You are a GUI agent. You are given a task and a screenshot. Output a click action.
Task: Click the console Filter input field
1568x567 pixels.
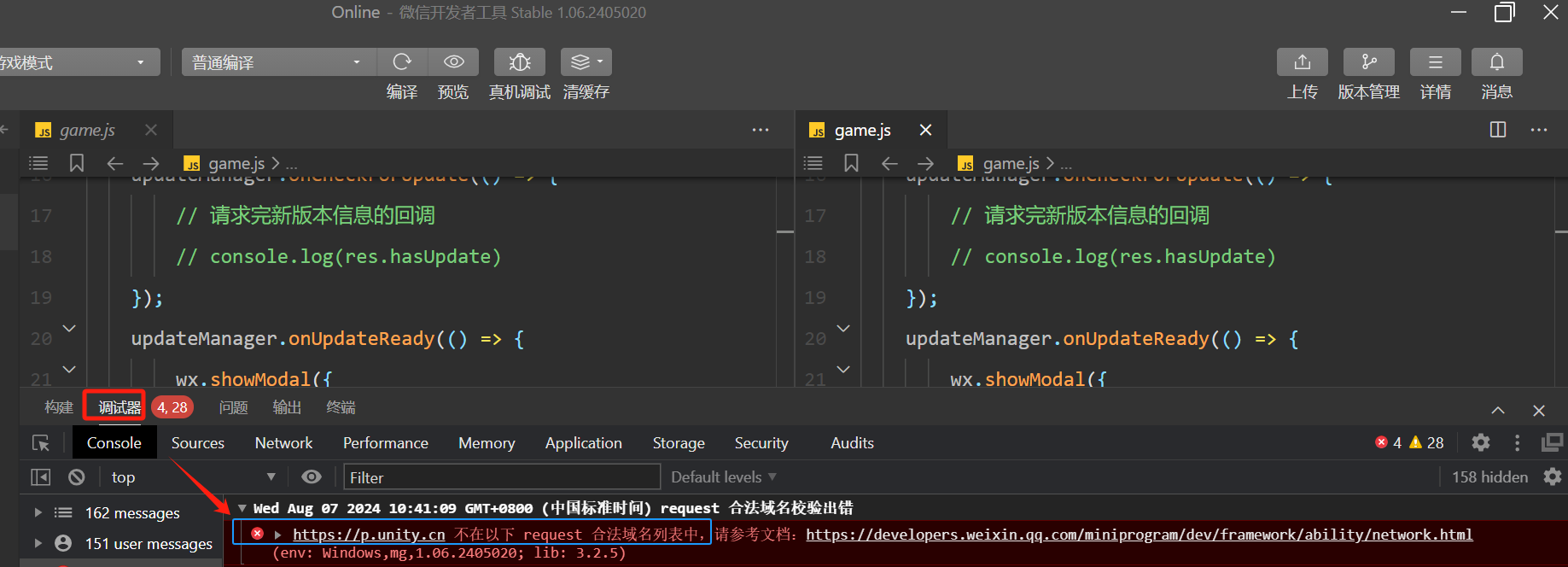click(502, 477)
